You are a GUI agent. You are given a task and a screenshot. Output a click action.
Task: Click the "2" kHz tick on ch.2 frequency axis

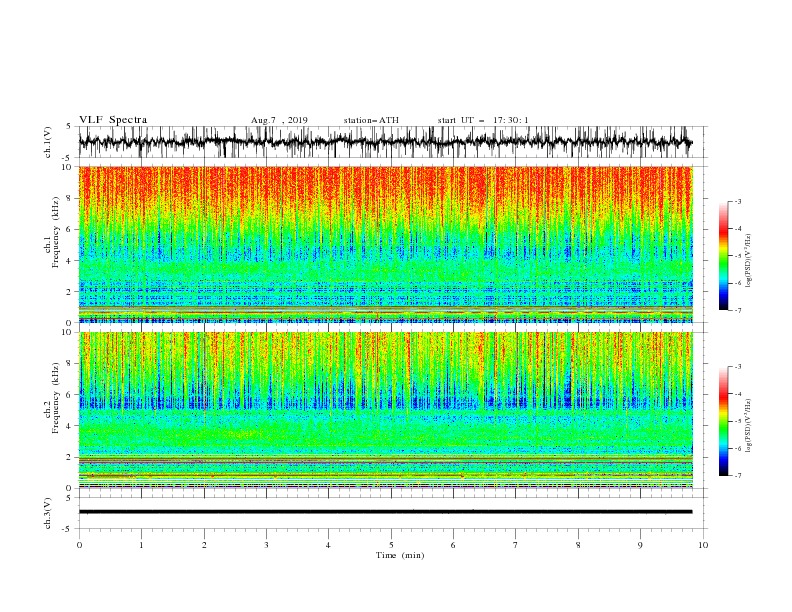pyautogui.click(x=70, y=457)
